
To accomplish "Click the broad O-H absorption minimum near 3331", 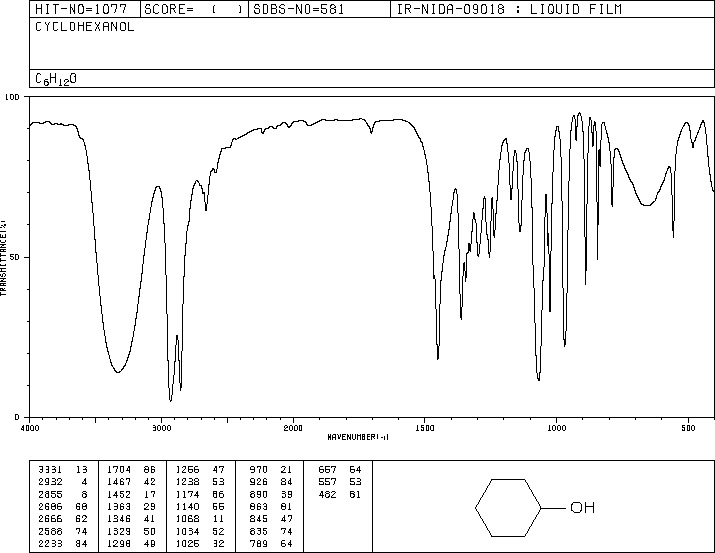I will point(118,372).
